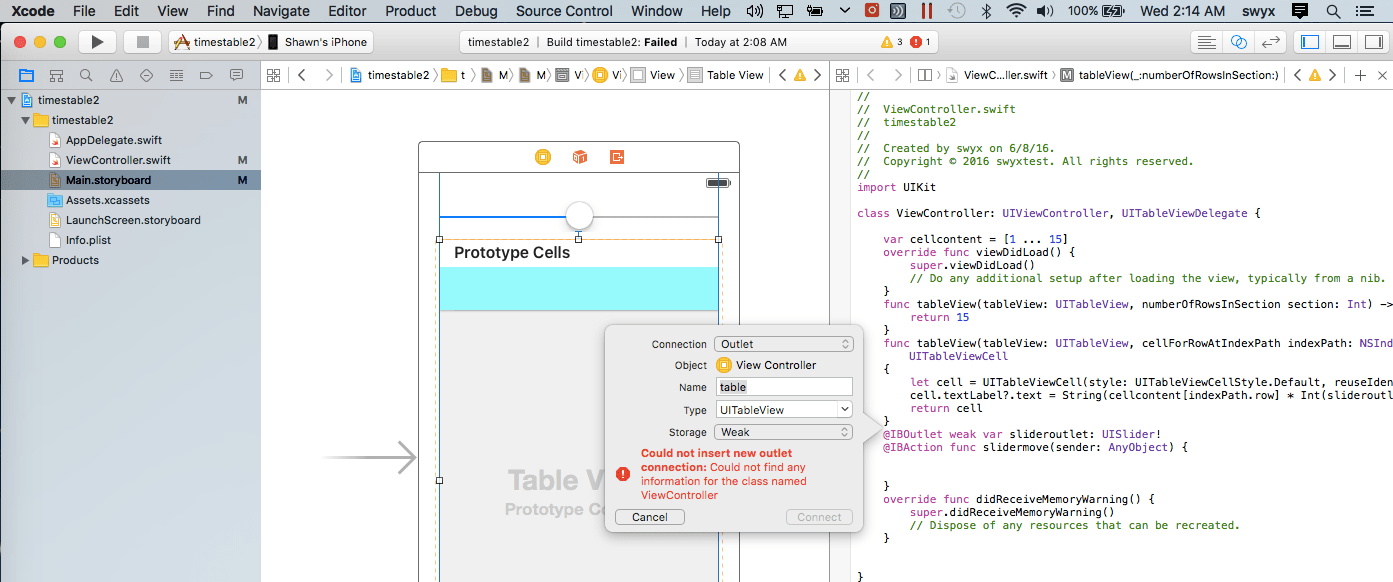The height and width of the screenshot is (582, 1393).
Task: Click Cancel in the outlet popup
Action: coord(649,517)
